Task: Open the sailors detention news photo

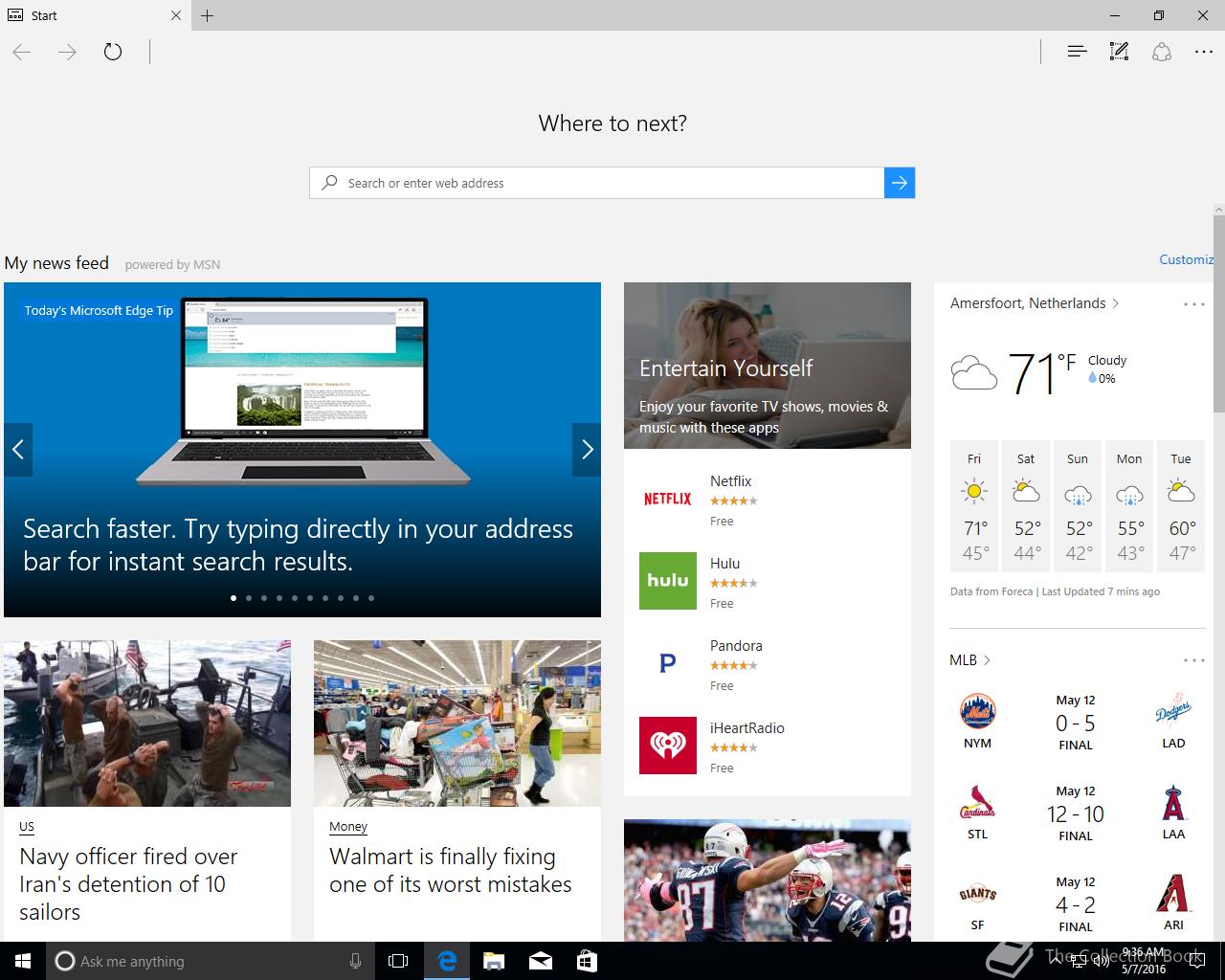Action: coord(147,724)
